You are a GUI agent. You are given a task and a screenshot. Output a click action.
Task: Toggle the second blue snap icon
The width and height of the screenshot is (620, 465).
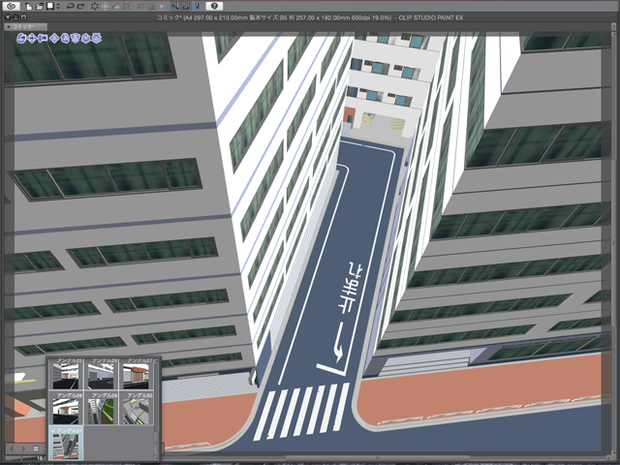186,6
